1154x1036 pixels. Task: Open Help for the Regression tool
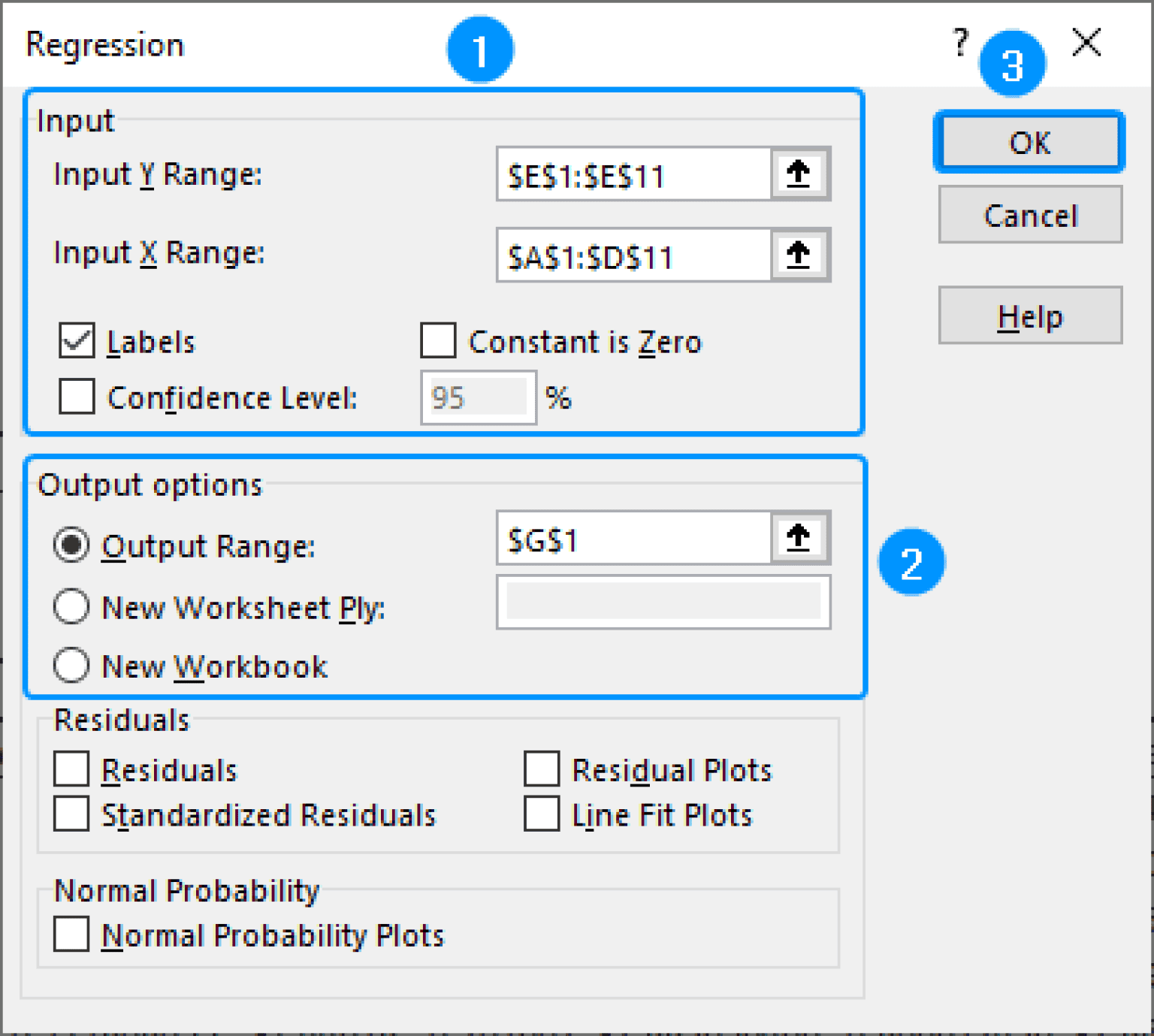click(1029, 316)
